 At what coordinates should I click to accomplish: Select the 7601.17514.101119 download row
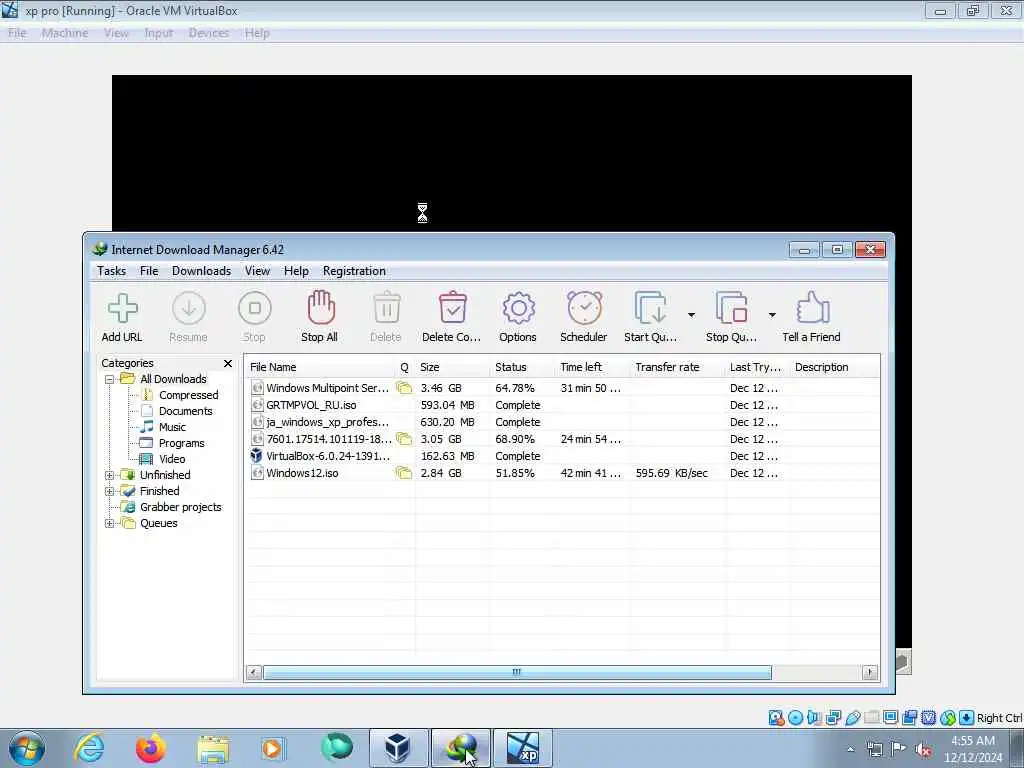[562, 439]
